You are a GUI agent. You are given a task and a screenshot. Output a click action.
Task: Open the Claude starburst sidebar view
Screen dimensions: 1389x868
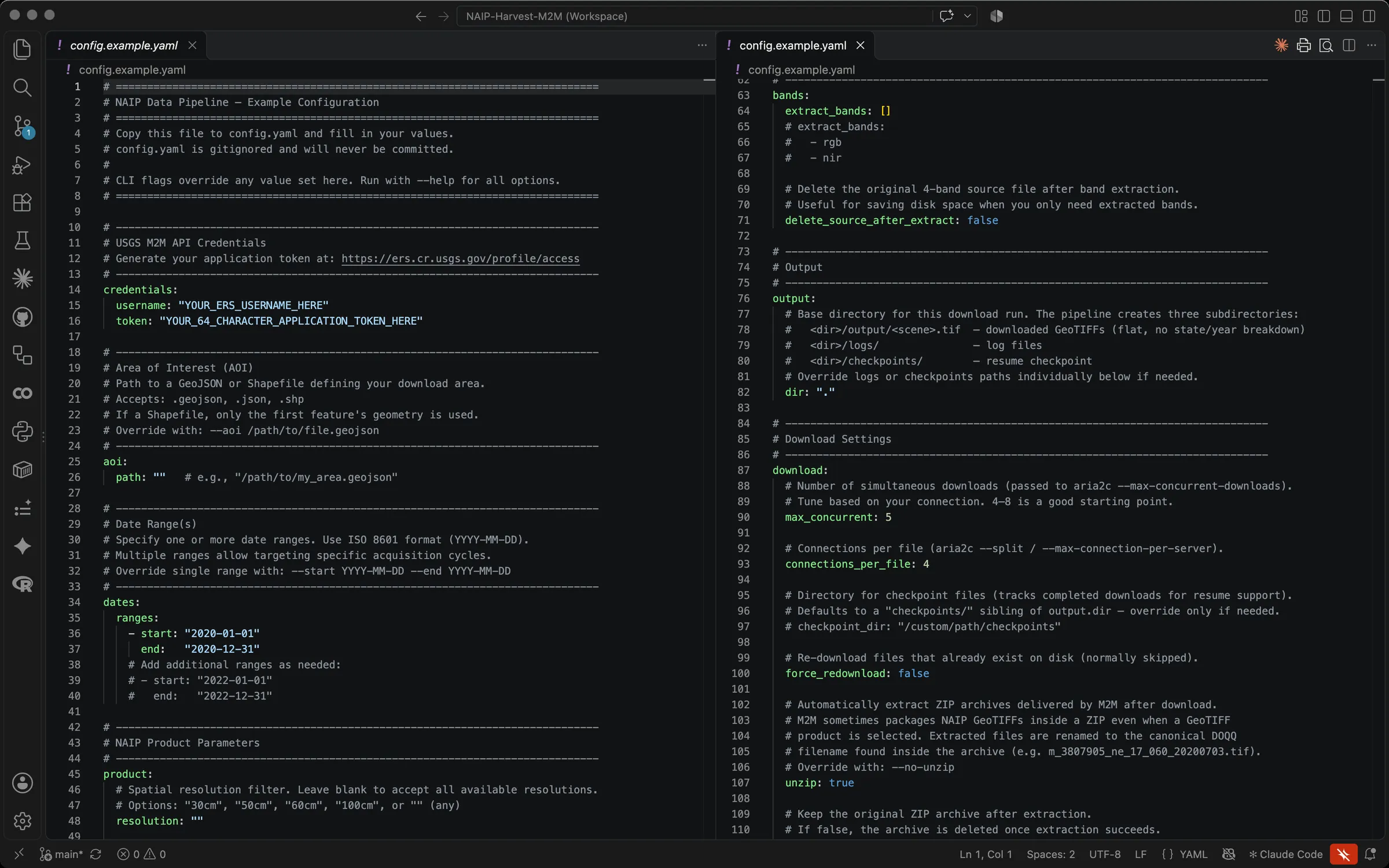coord(22,279)
